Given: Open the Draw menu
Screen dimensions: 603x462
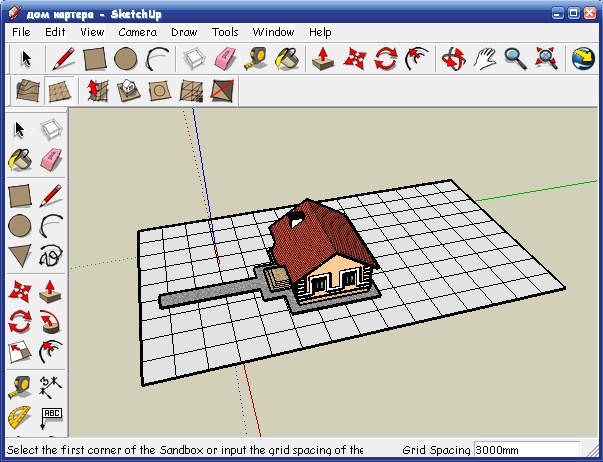Looking at the screenshot, I should [184, 32].
